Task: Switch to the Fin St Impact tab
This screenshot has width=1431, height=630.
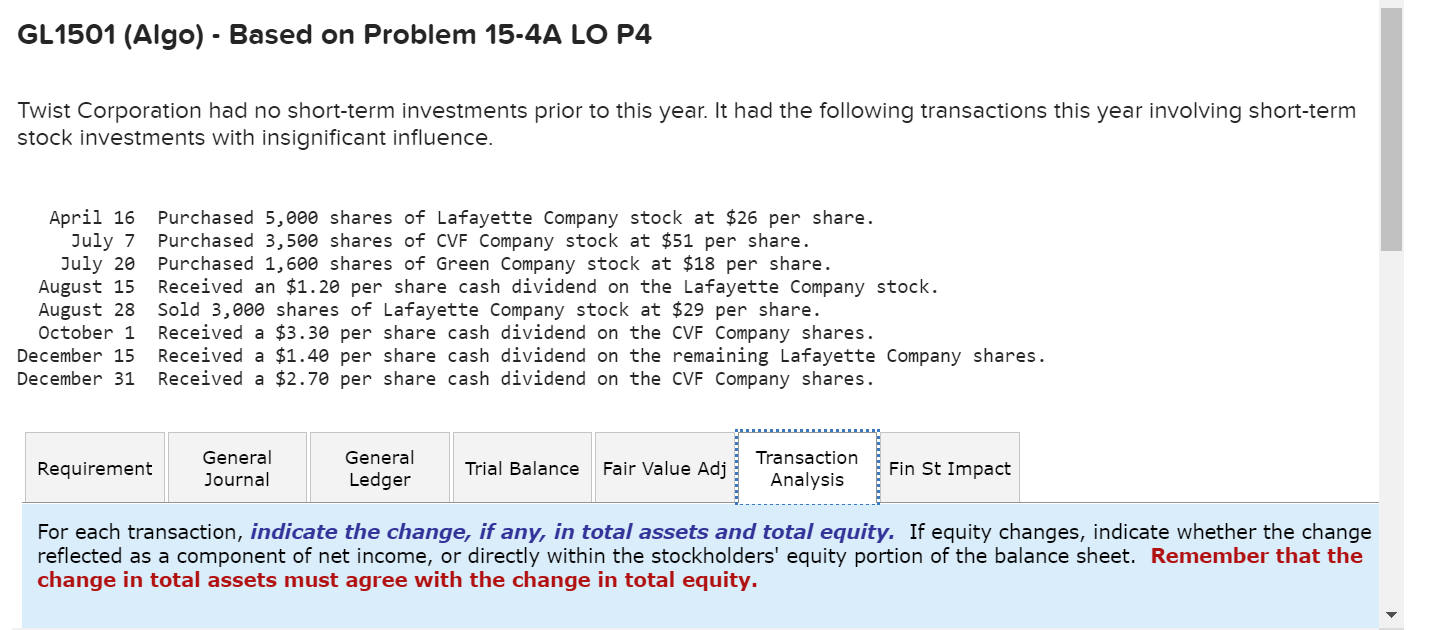Action: tap(947, 467)
